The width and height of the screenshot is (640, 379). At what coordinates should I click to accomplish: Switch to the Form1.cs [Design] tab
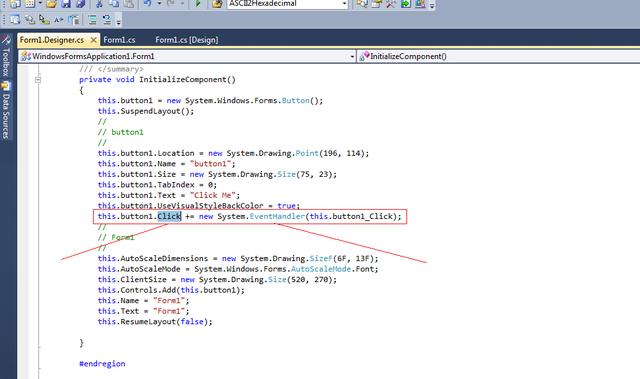coord(187,40)
